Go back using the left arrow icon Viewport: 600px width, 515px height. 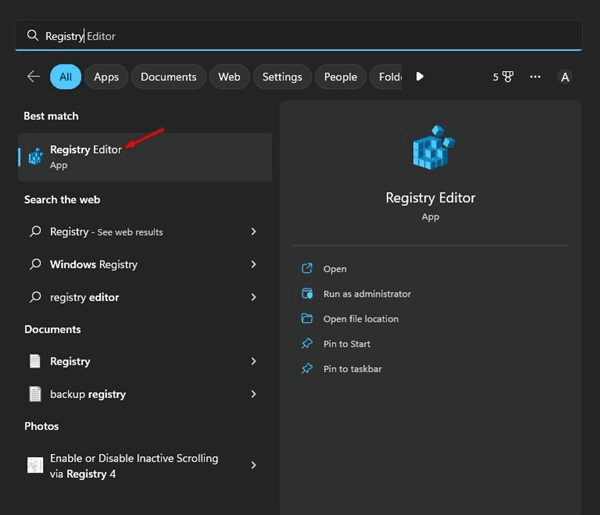point(34,77)
